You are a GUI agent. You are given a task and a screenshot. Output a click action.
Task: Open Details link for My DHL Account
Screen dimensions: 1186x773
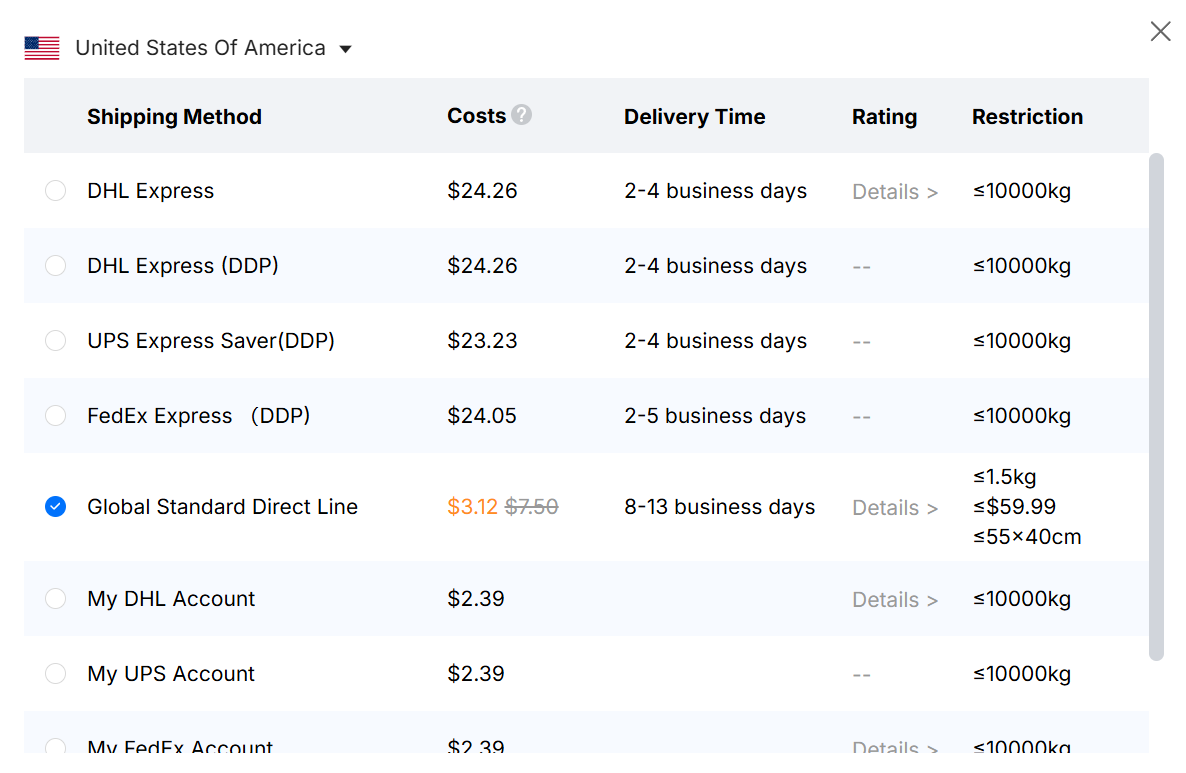pyautogui.click(x=894, y=600)
